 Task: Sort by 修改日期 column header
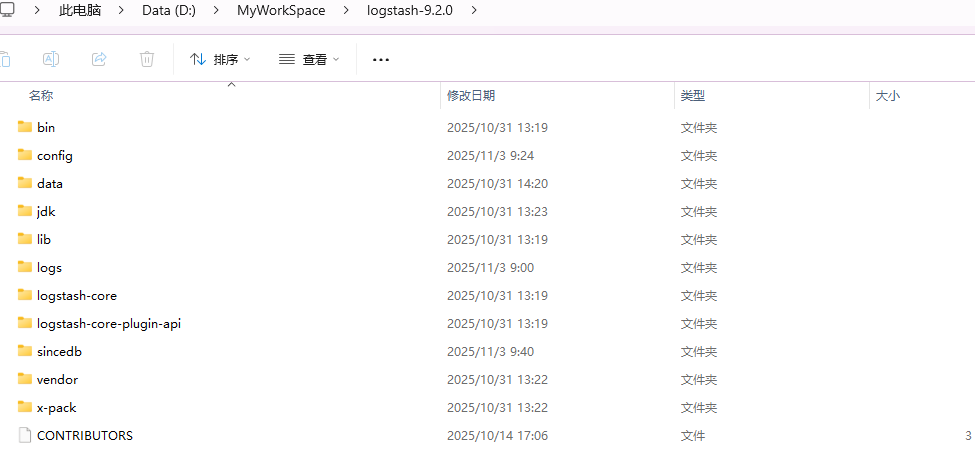point(471,96)
